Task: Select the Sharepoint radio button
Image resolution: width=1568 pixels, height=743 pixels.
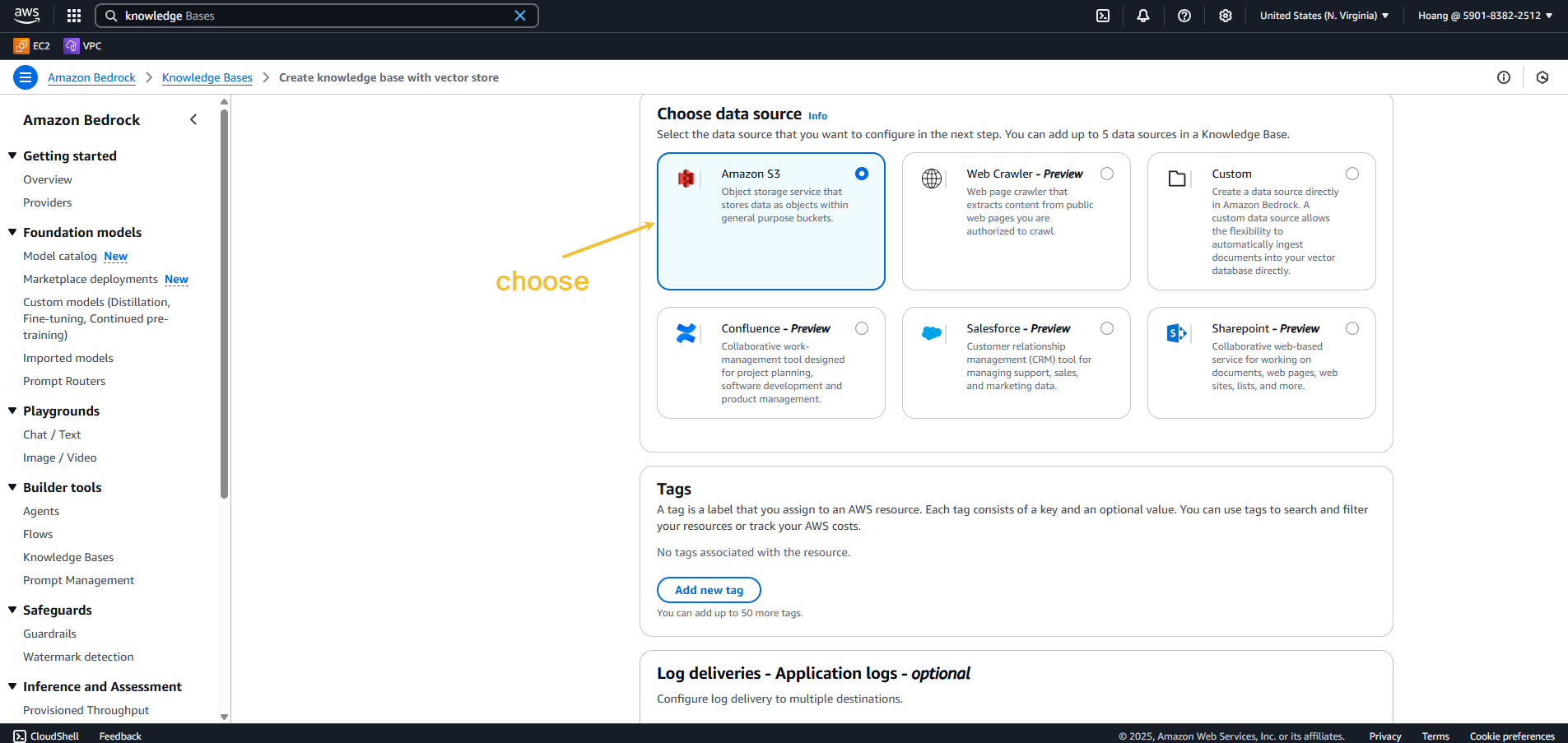Action: (x=1352, y=328)
